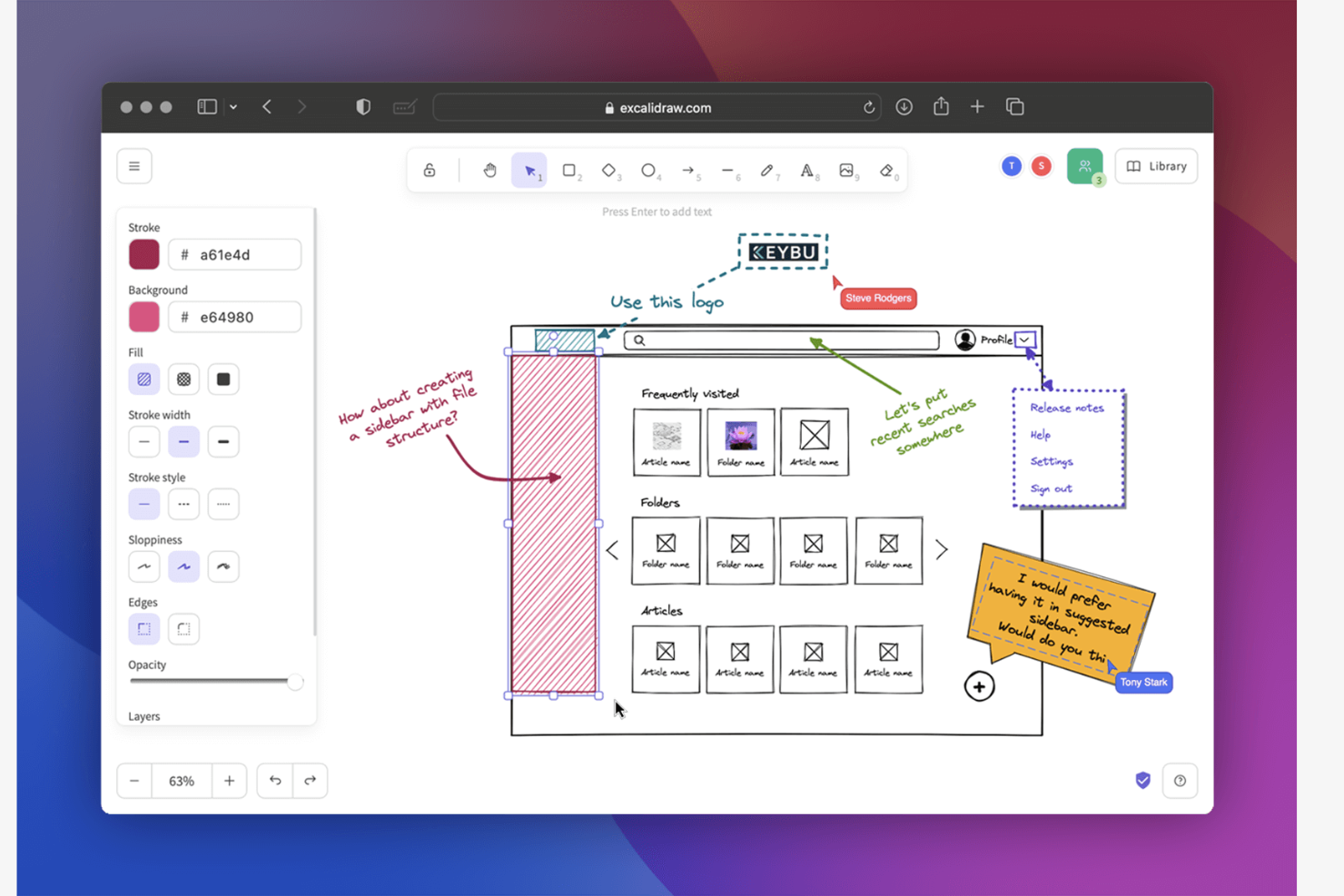Activate the freehand Draw tool
1344x896 pixels.
768,170
